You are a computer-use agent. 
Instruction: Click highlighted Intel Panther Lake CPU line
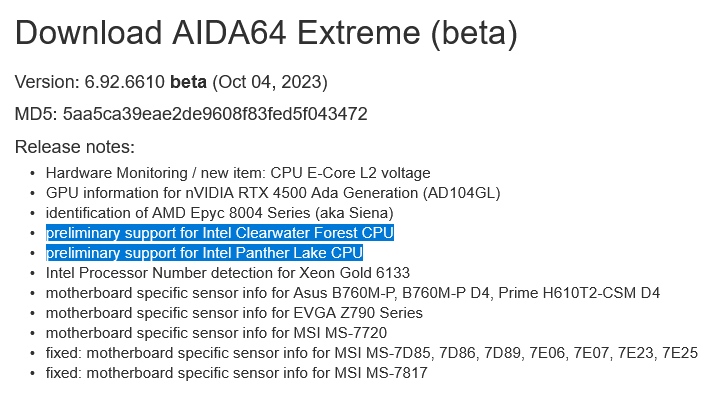[204, 253]
